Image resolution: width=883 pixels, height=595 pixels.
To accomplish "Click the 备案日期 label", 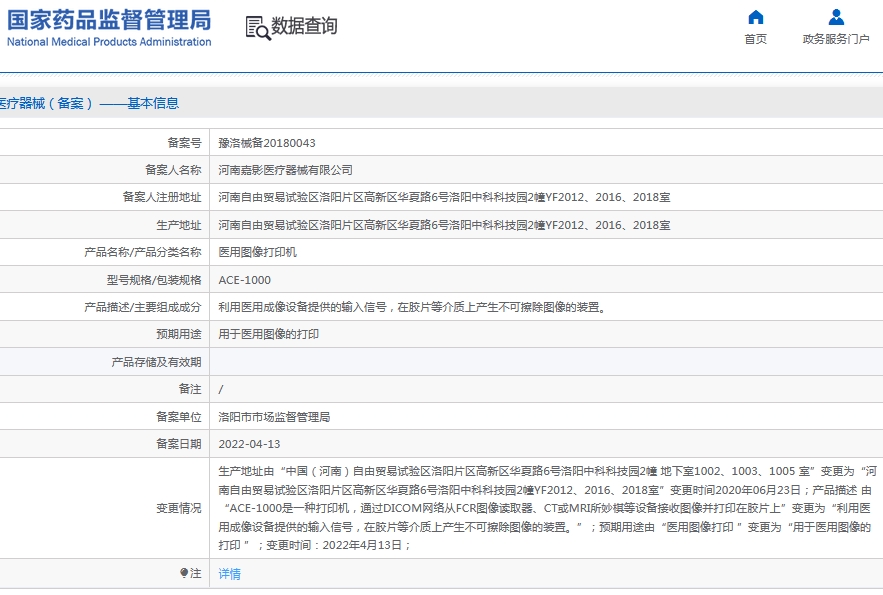I will pyautogui.click(x=179, y=444).
